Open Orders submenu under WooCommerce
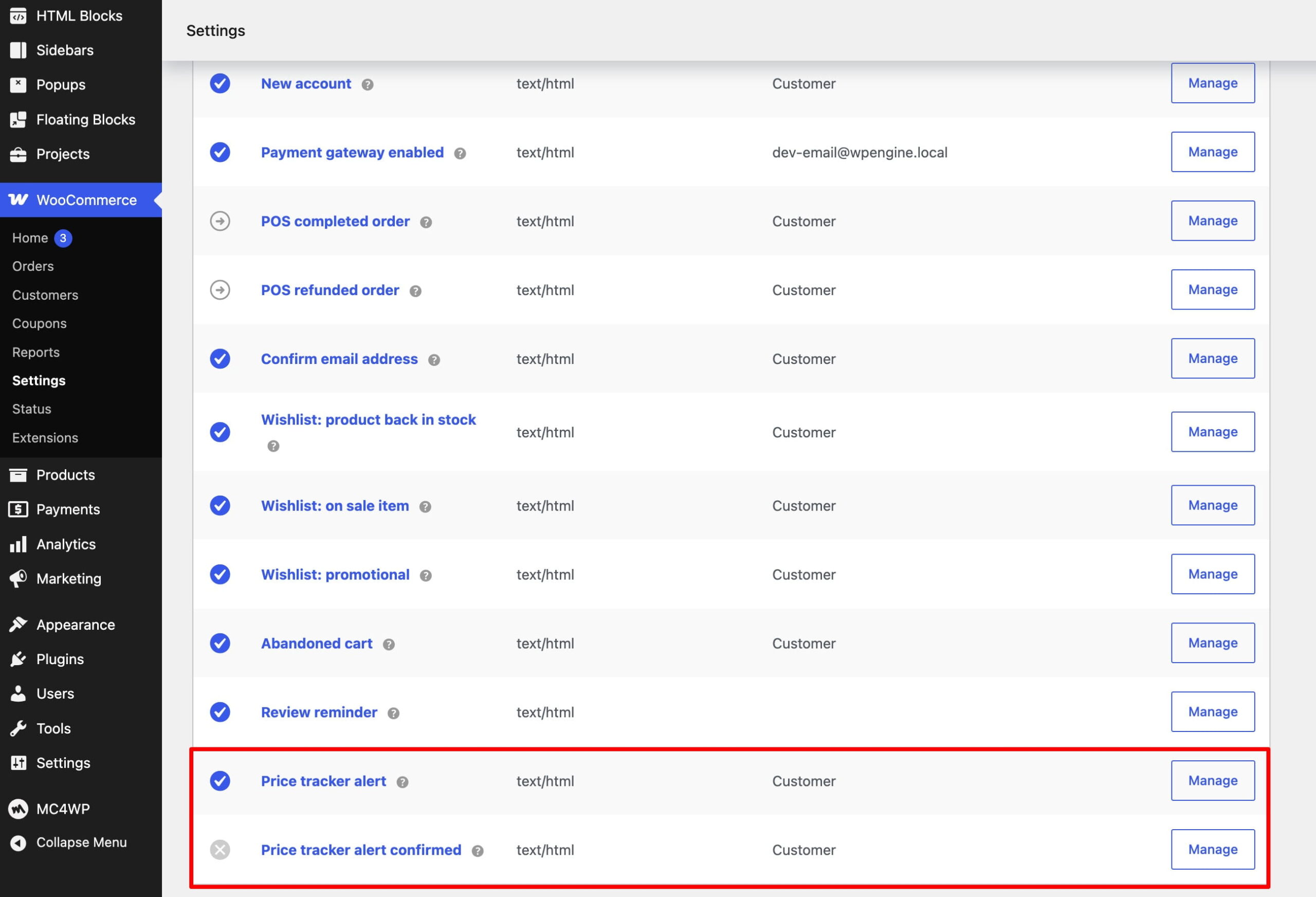Image resolution: width=1316 pixels, height=897 pixels. click(x=33, y=266)
